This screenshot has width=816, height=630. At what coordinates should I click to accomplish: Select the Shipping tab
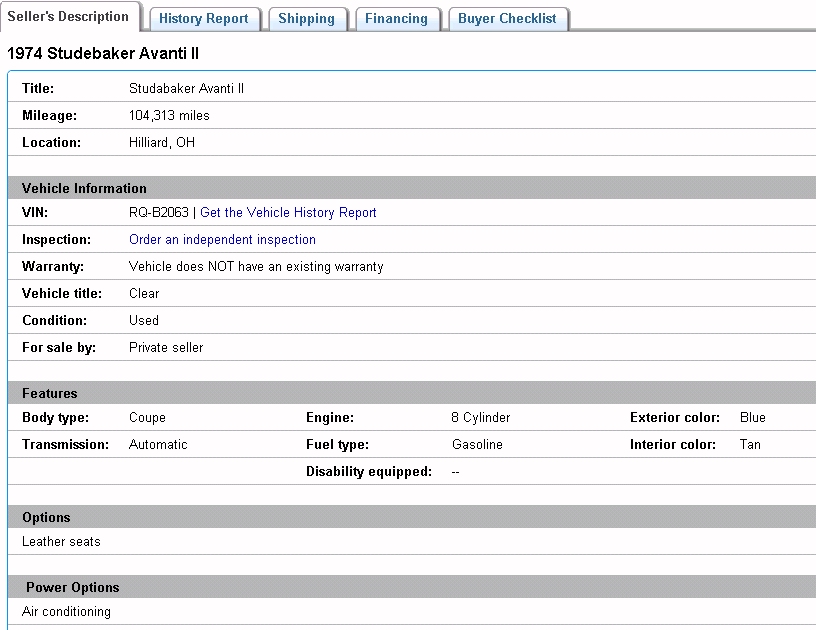tap(306, 18)
